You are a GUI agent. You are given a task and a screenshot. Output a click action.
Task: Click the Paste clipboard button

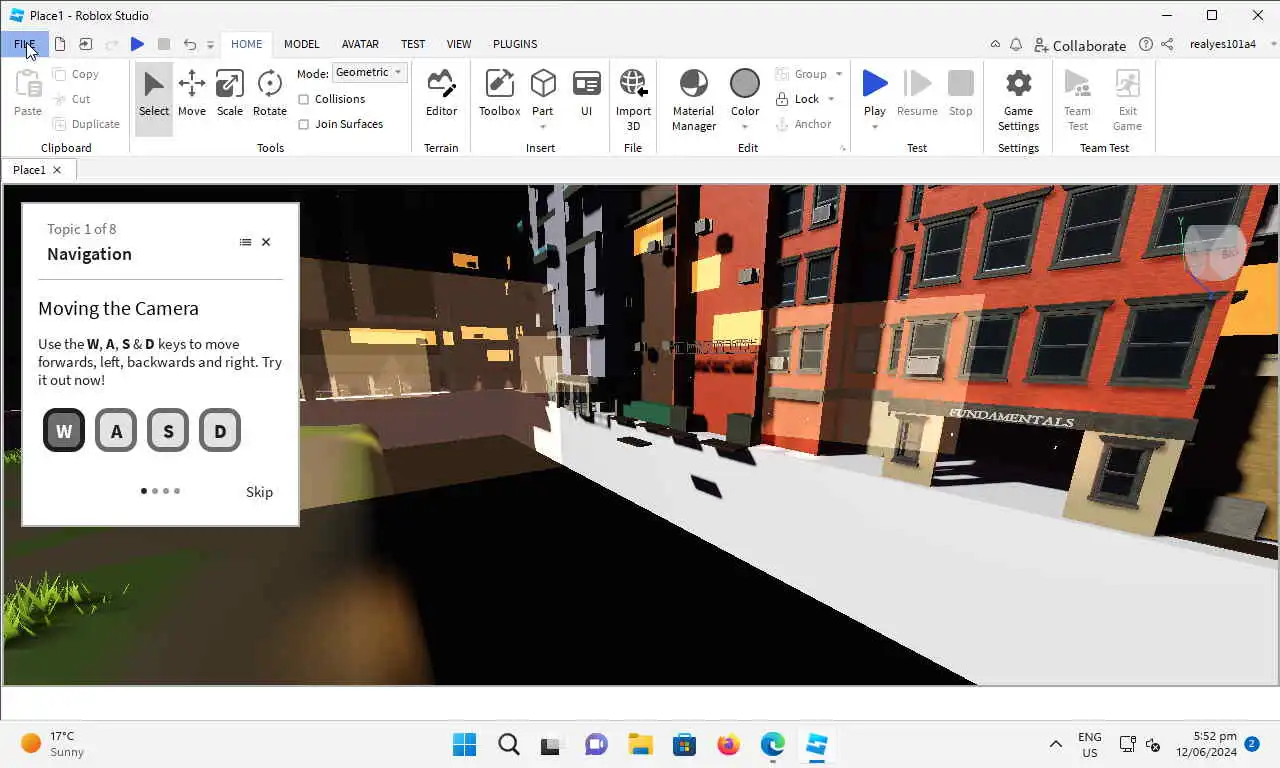pos(28,93)
